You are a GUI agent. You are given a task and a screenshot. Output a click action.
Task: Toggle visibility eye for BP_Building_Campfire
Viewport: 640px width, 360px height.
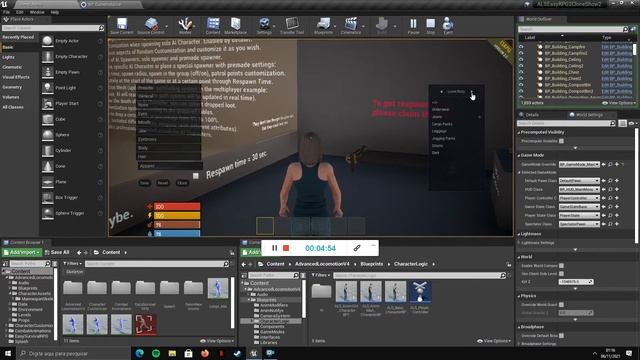point(521,47)
